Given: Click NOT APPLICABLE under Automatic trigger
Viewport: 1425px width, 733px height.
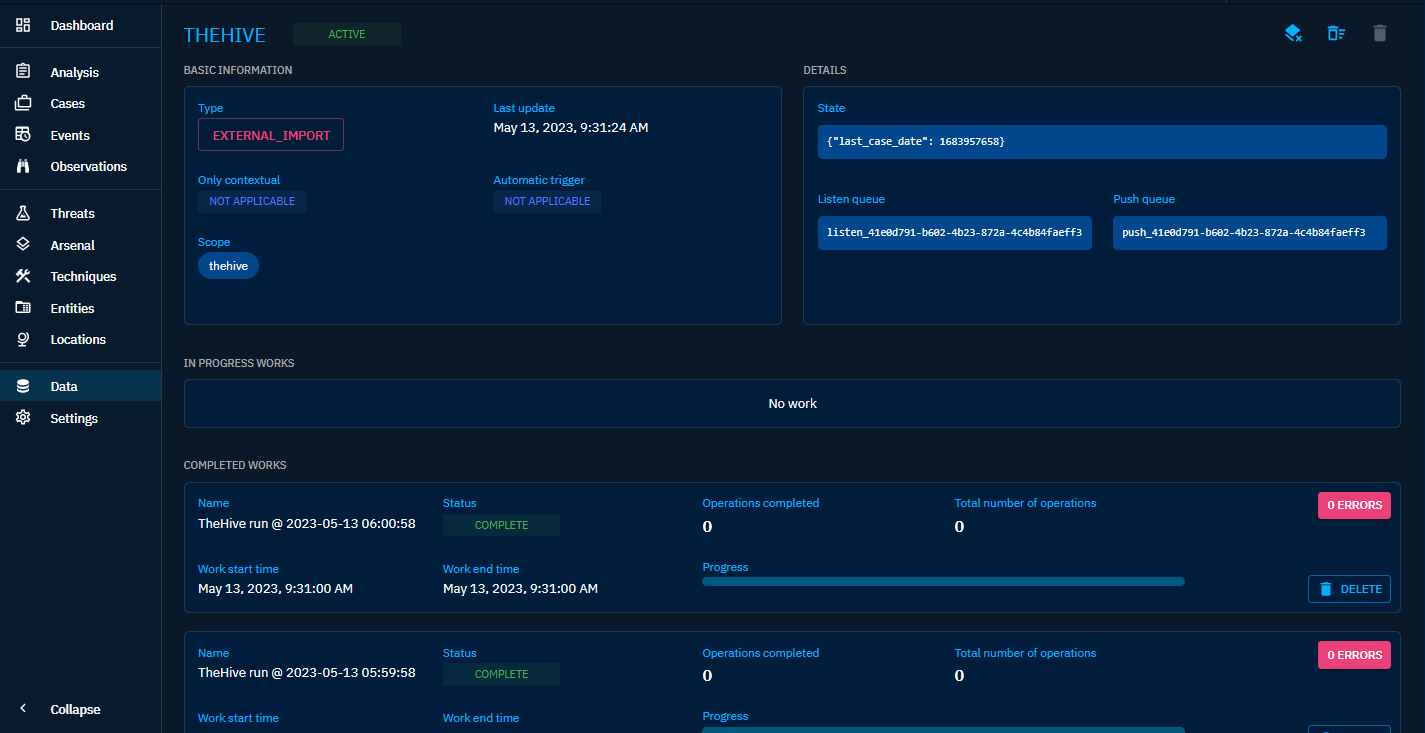Looking at the screenshot, I should (x=547, y=201).
